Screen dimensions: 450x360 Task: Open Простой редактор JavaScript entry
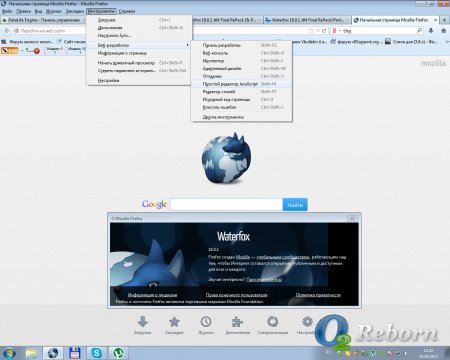(x=242, y=84)
